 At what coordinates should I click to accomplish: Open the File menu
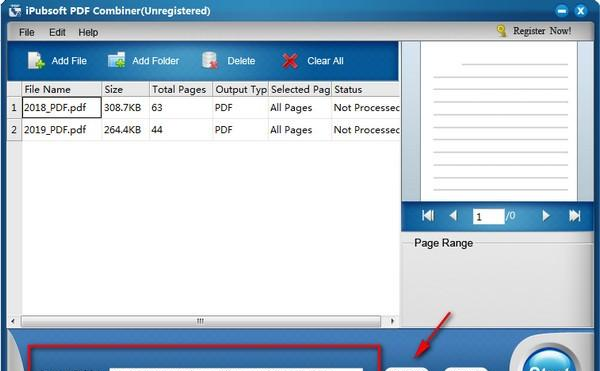point(26,33)
